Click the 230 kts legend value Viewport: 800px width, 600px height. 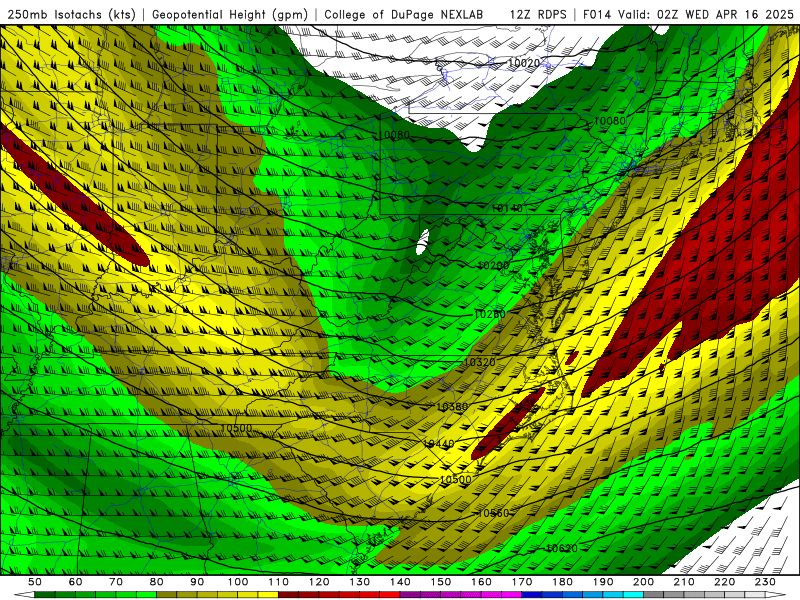(766, 582)
